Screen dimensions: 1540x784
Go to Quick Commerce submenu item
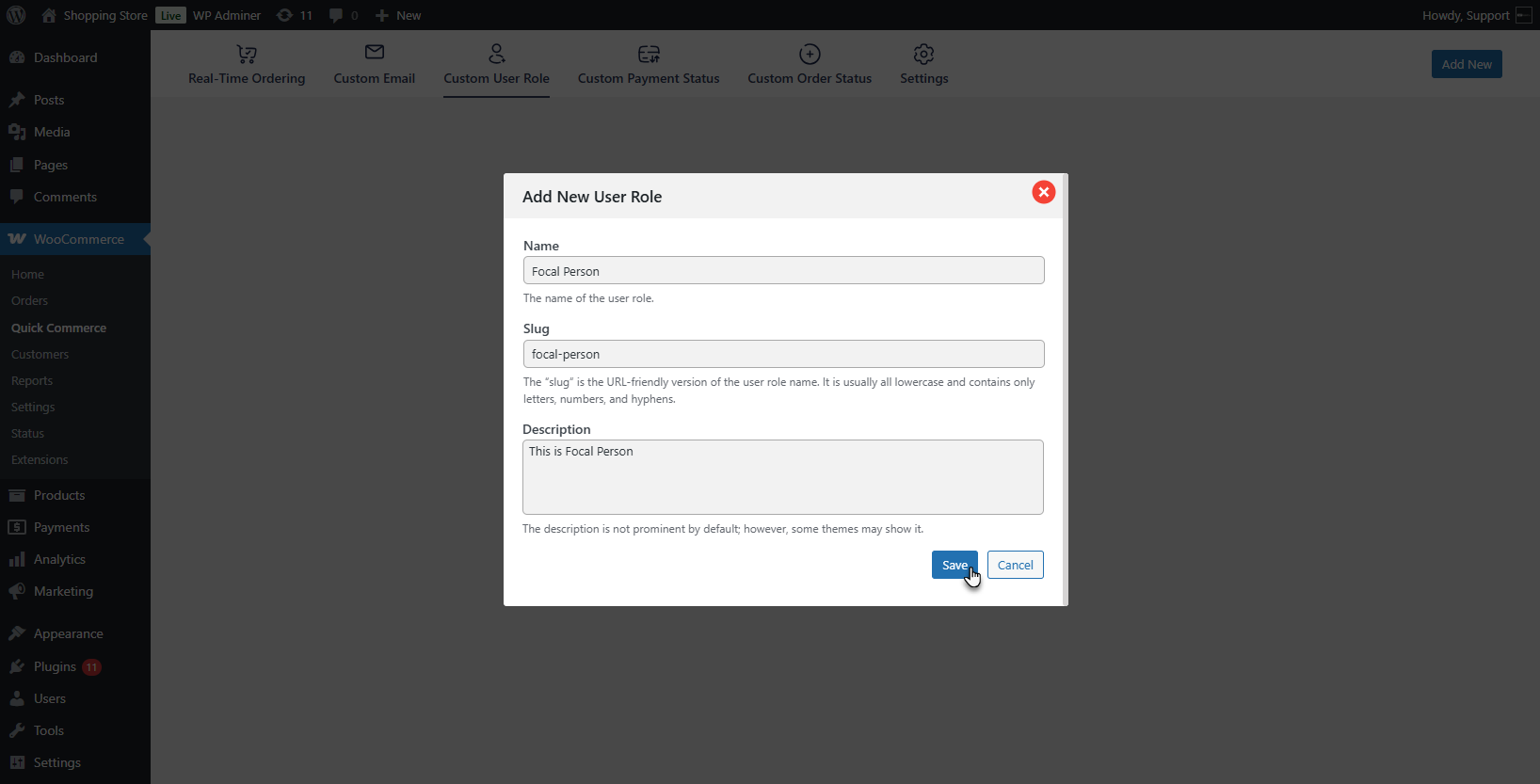click(58, 328)
